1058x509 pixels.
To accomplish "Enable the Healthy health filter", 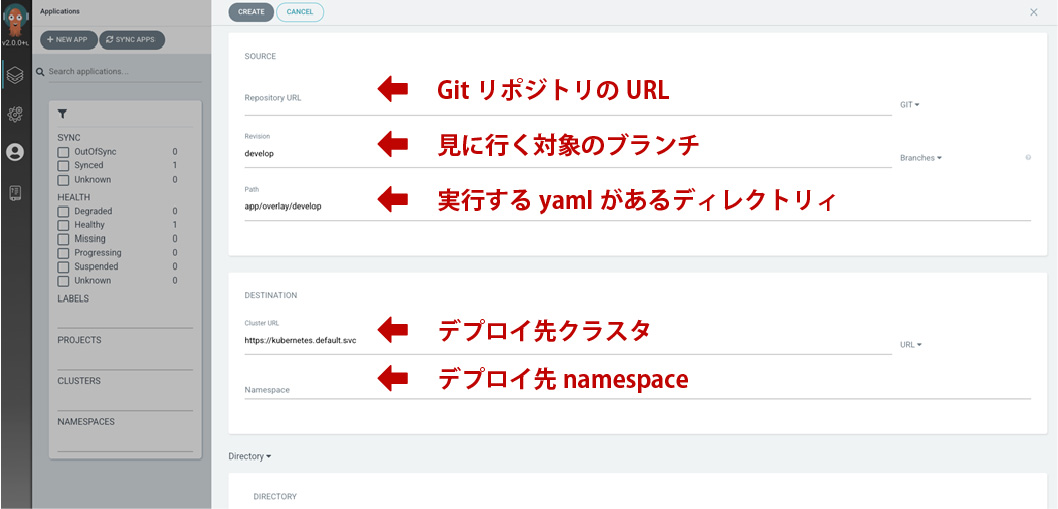I will [64, 225].
